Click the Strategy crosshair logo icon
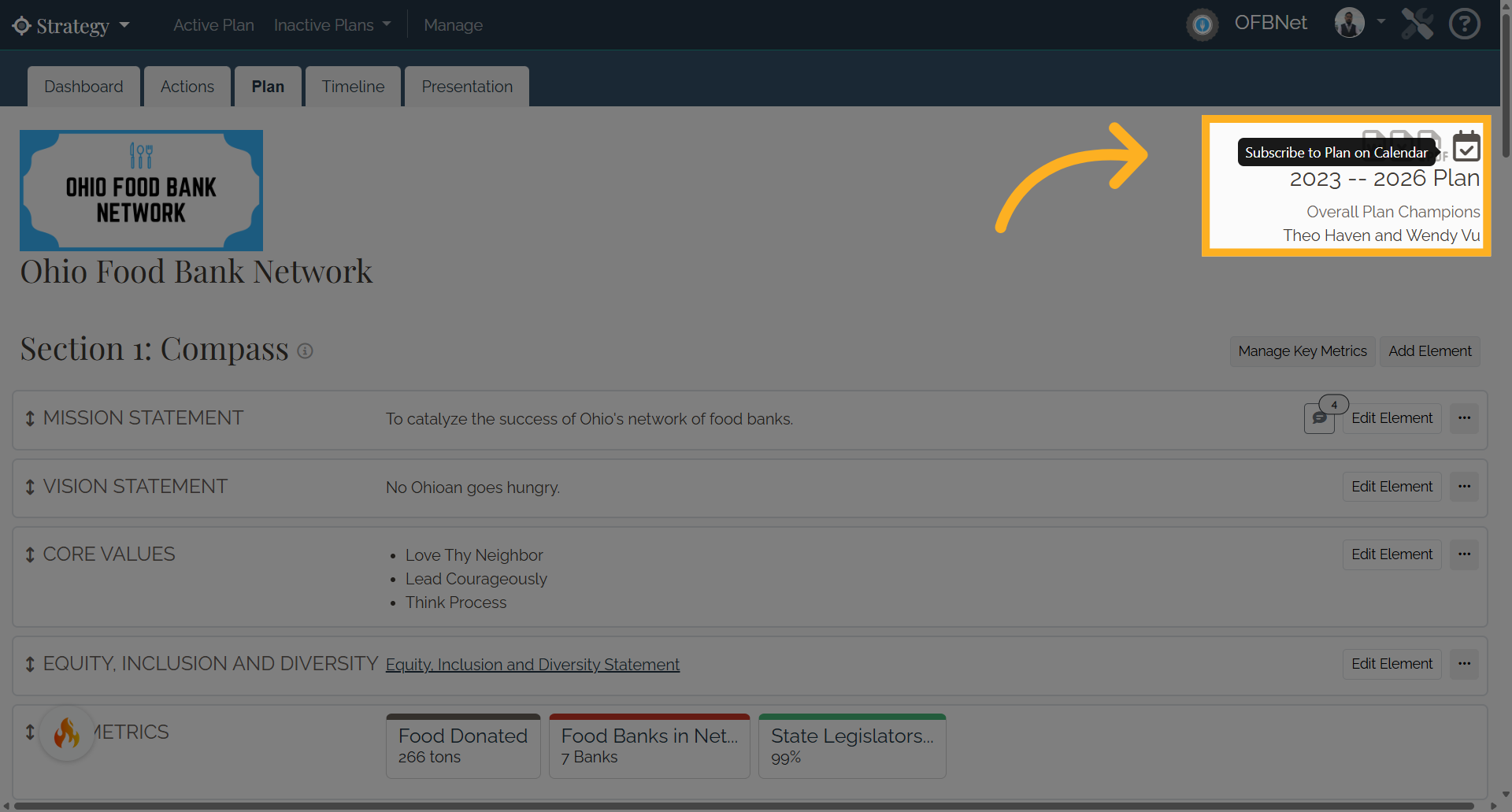Viewport: 1512px width, 812px height. [x=21, y=26]
